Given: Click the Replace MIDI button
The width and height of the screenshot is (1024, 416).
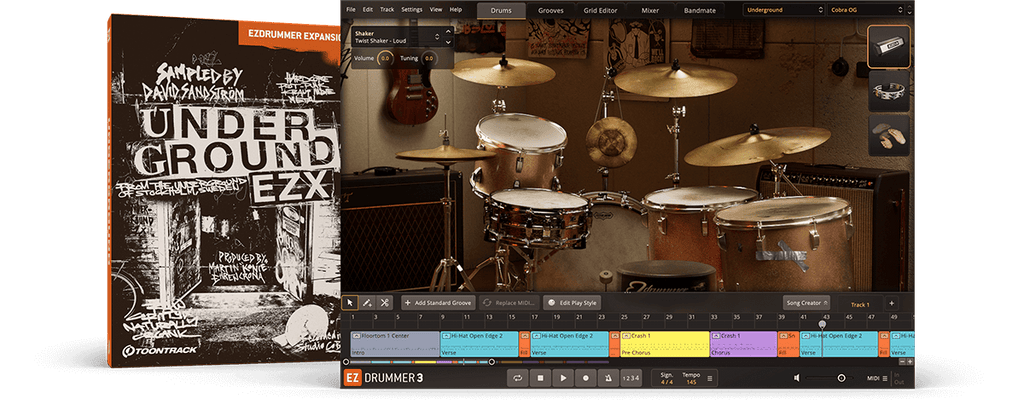Looking at the screenshot, I should coord(509,303).
